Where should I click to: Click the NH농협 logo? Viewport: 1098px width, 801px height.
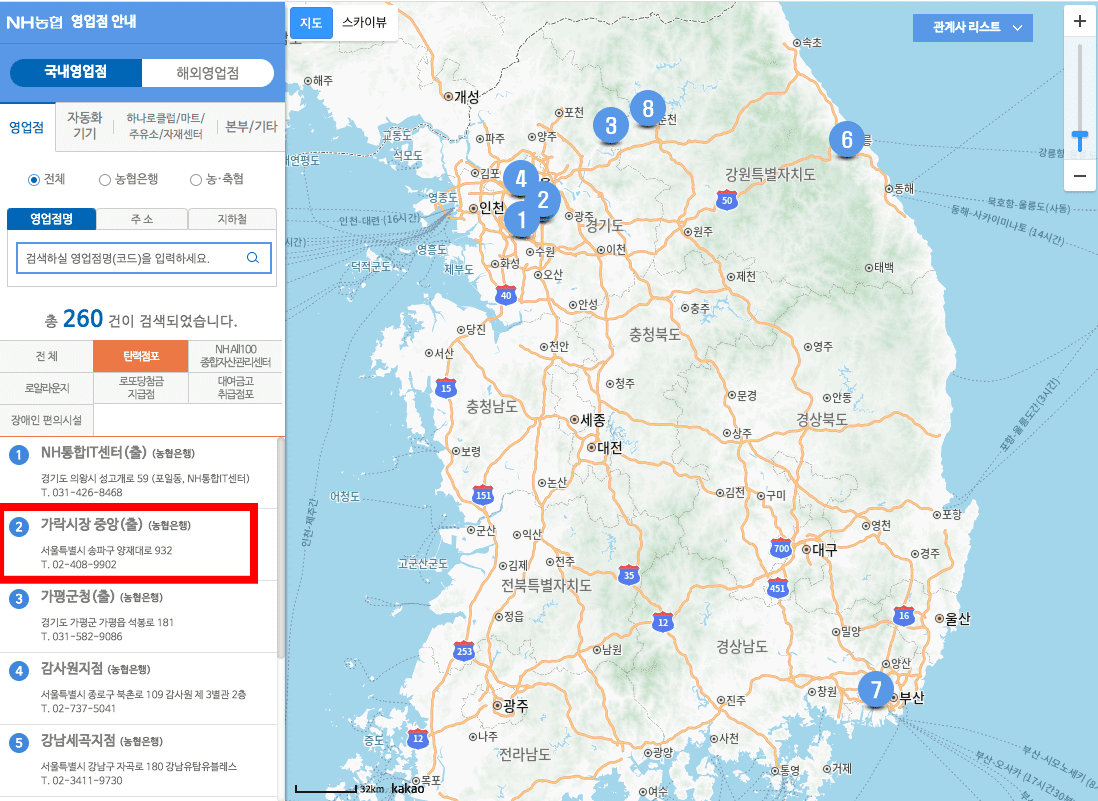tap(34, 22)
